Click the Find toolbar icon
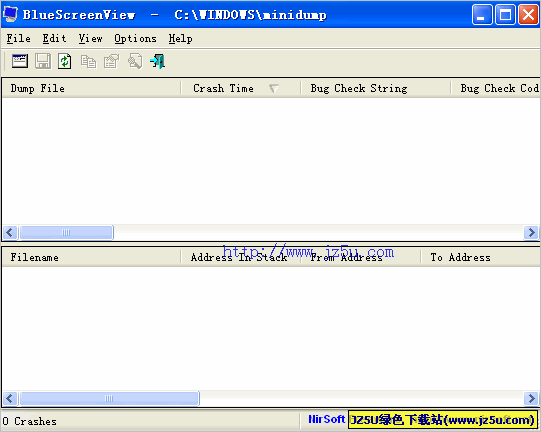Screen dimensions: 541x432 pos(135,61)
